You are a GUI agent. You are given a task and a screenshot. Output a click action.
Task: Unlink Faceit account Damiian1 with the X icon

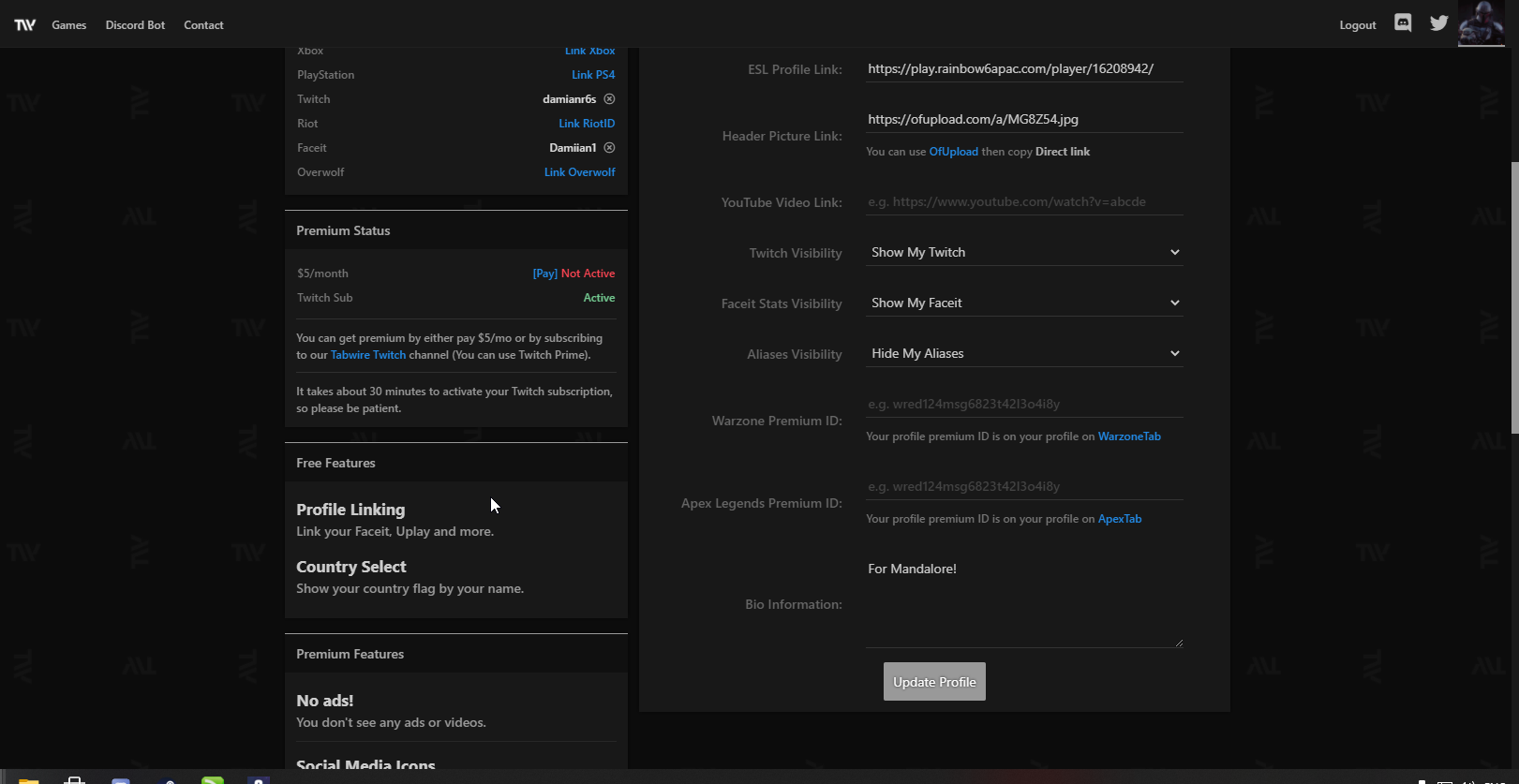(609, 148)
